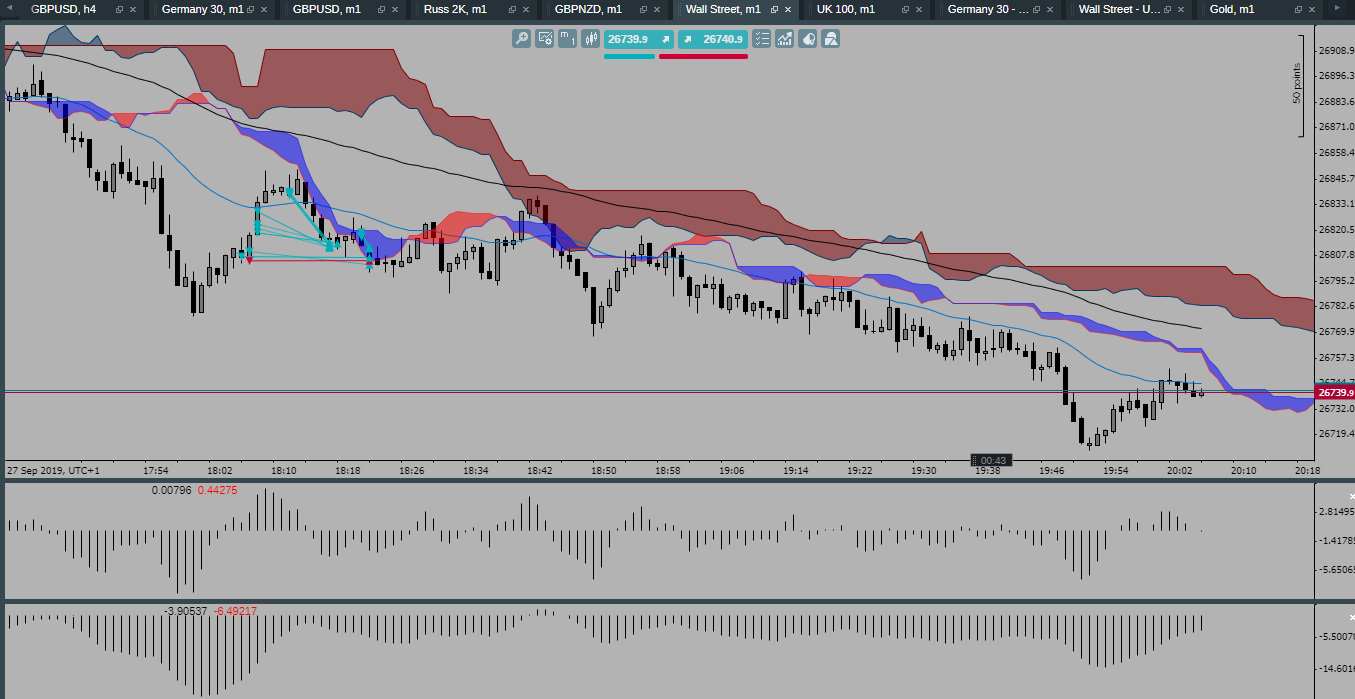Close the GBPUSD, h4 tab
The width and height of the screenshot is (1355, 699).
133,9
